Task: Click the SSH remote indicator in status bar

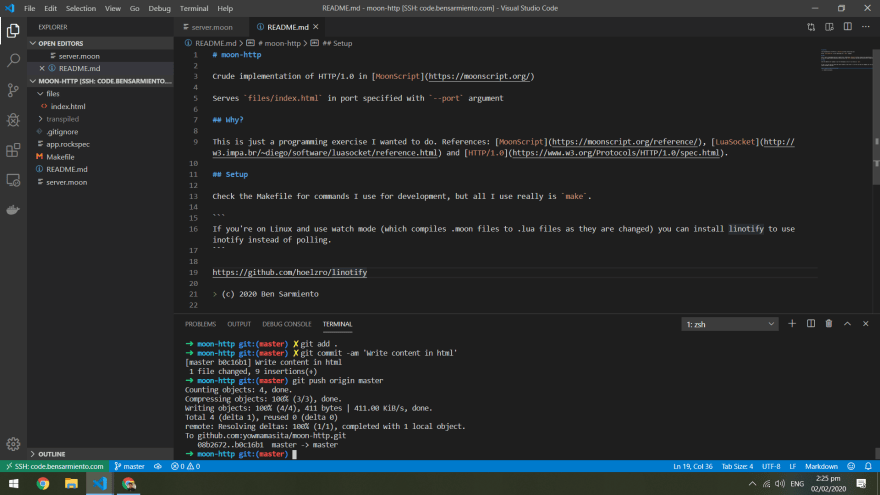Action: click(55, 466)
